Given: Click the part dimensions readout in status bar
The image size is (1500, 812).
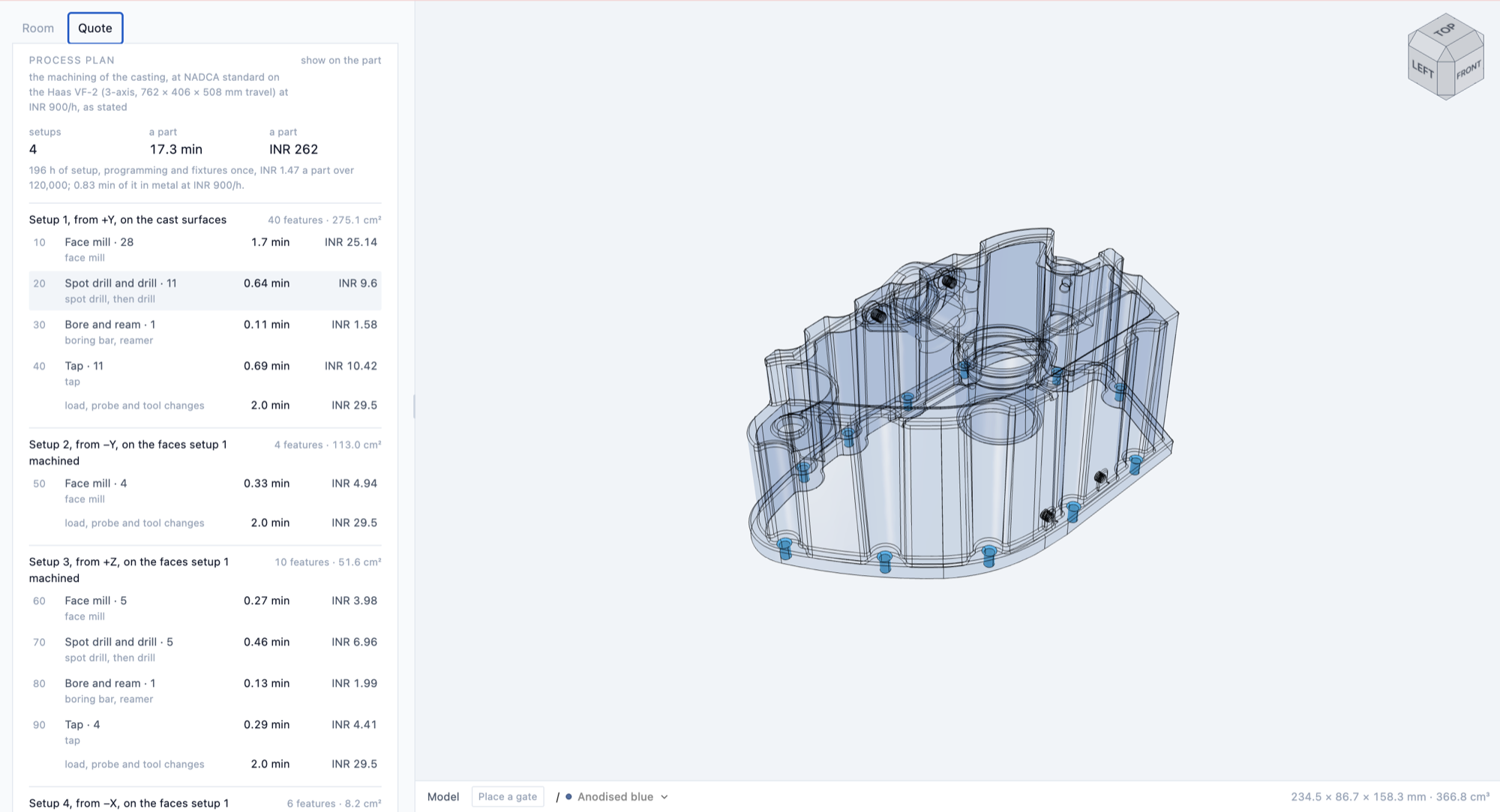Looking at the screenshot, I should pos(1390,796).
